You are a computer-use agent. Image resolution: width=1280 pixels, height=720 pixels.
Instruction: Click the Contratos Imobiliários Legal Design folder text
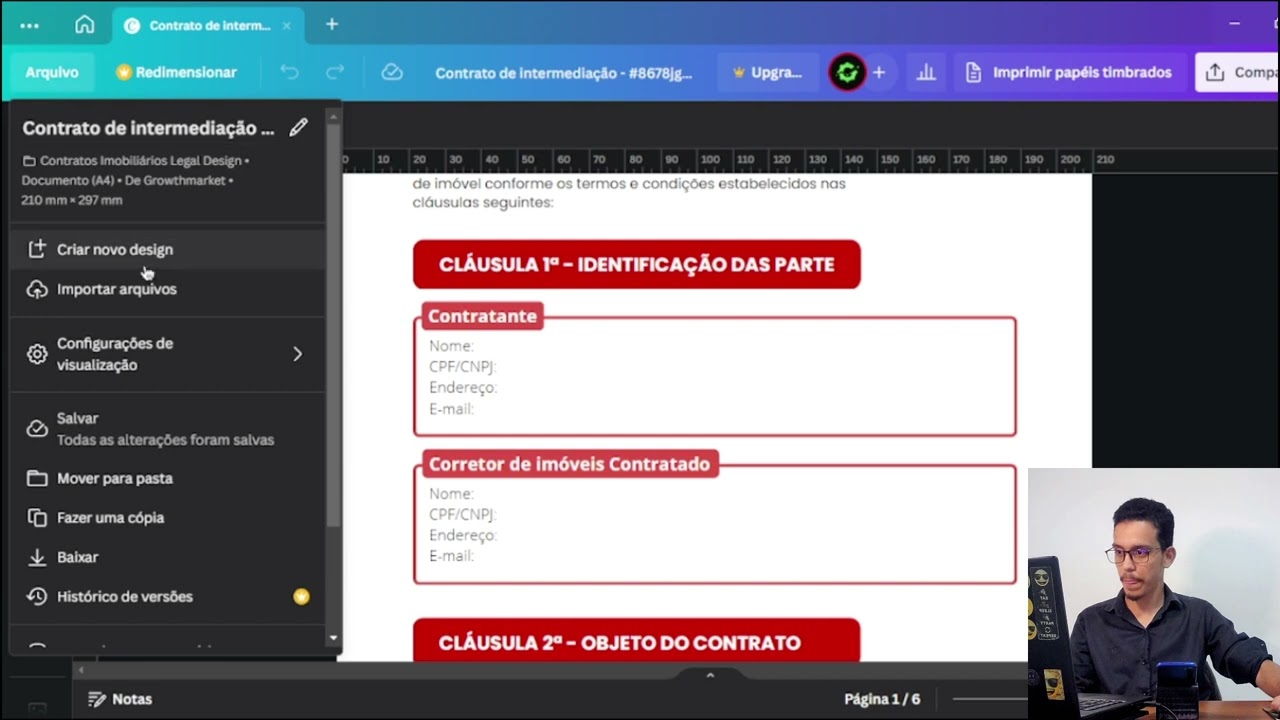[141, 161]
